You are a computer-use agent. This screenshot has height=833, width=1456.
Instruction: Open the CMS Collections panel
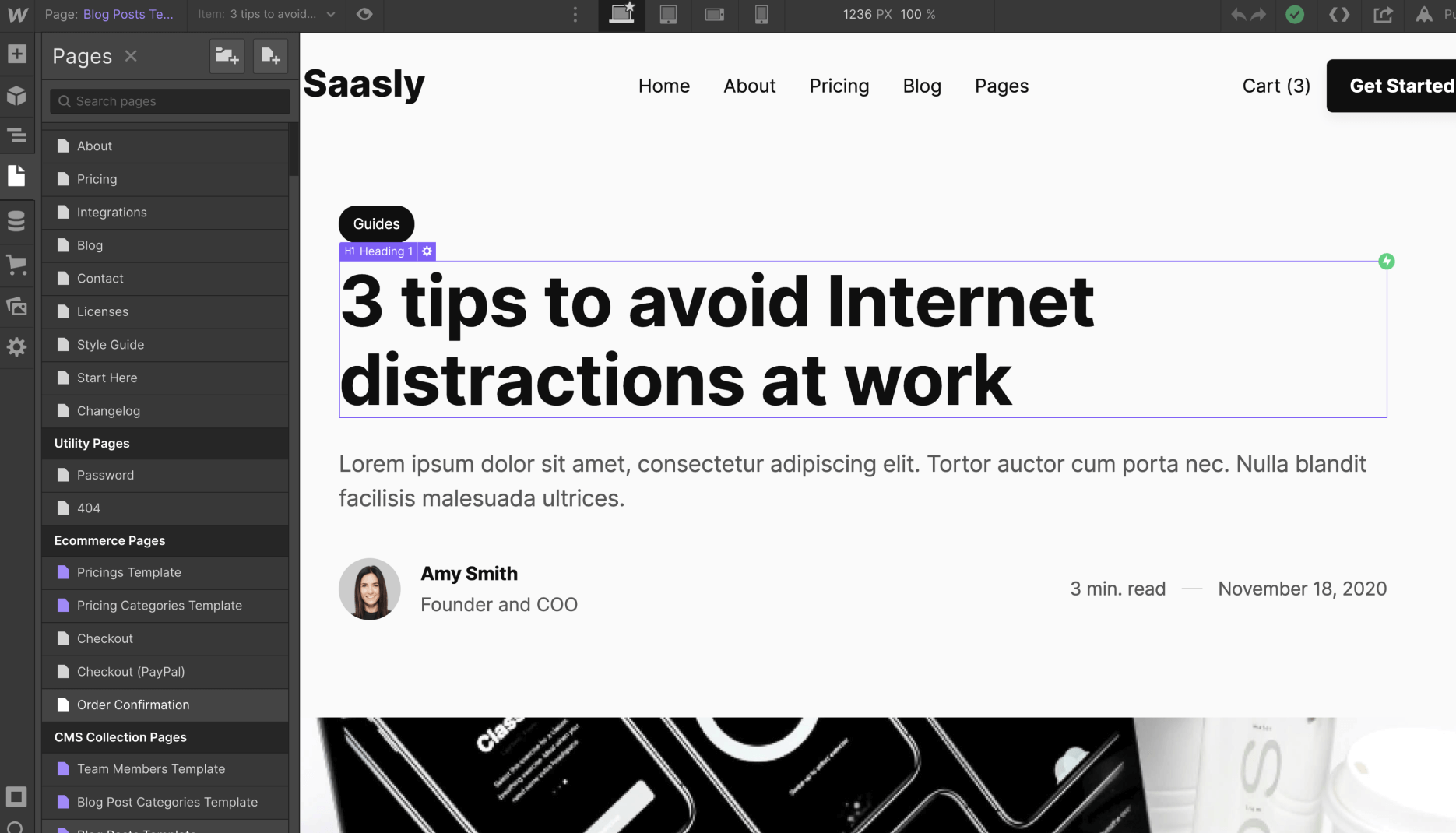pos(16,220)
